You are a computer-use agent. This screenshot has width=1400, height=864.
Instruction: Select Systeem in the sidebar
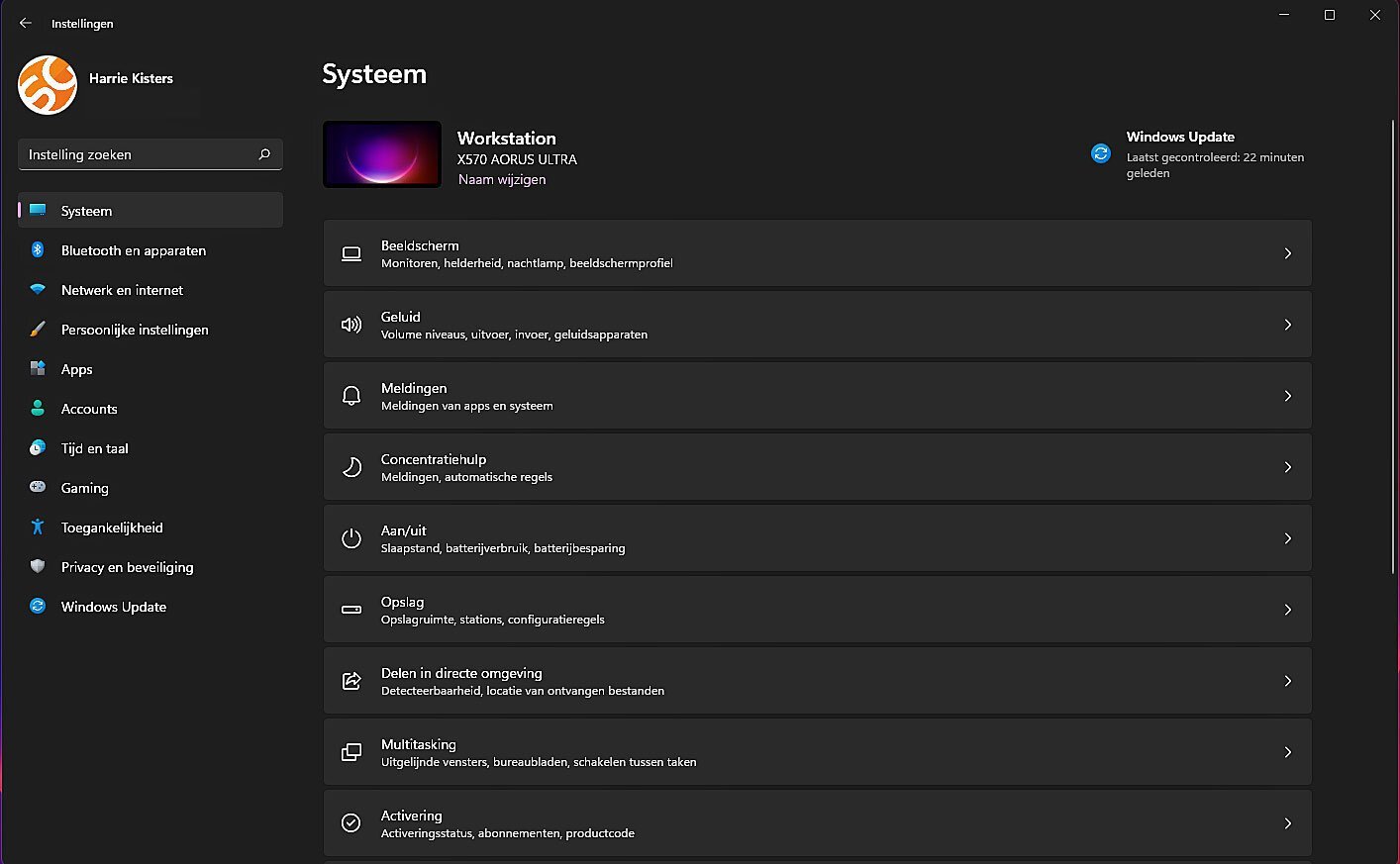(x=150, y=210)
